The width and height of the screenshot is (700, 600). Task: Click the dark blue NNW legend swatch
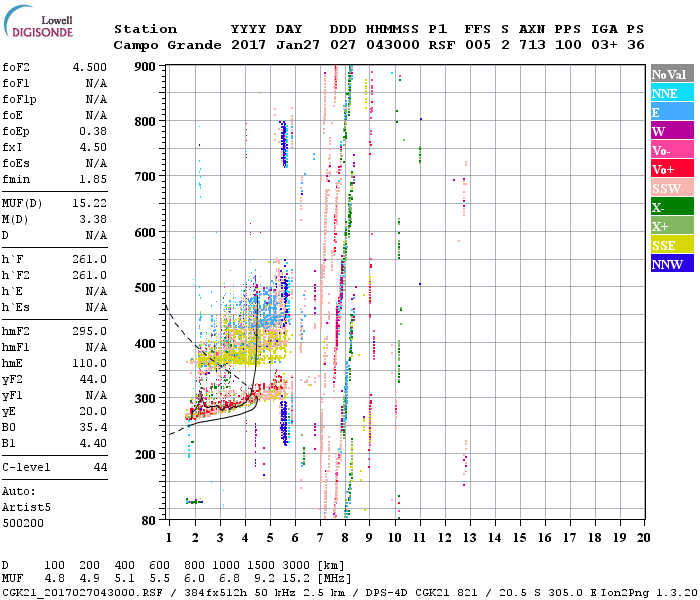coord(672,264)
